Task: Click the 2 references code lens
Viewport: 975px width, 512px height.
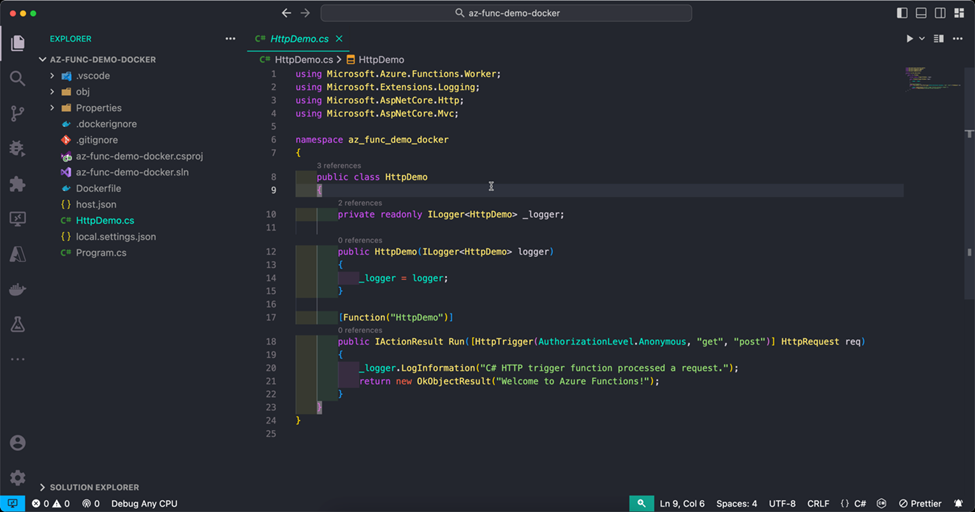Action: click(360, 203)
